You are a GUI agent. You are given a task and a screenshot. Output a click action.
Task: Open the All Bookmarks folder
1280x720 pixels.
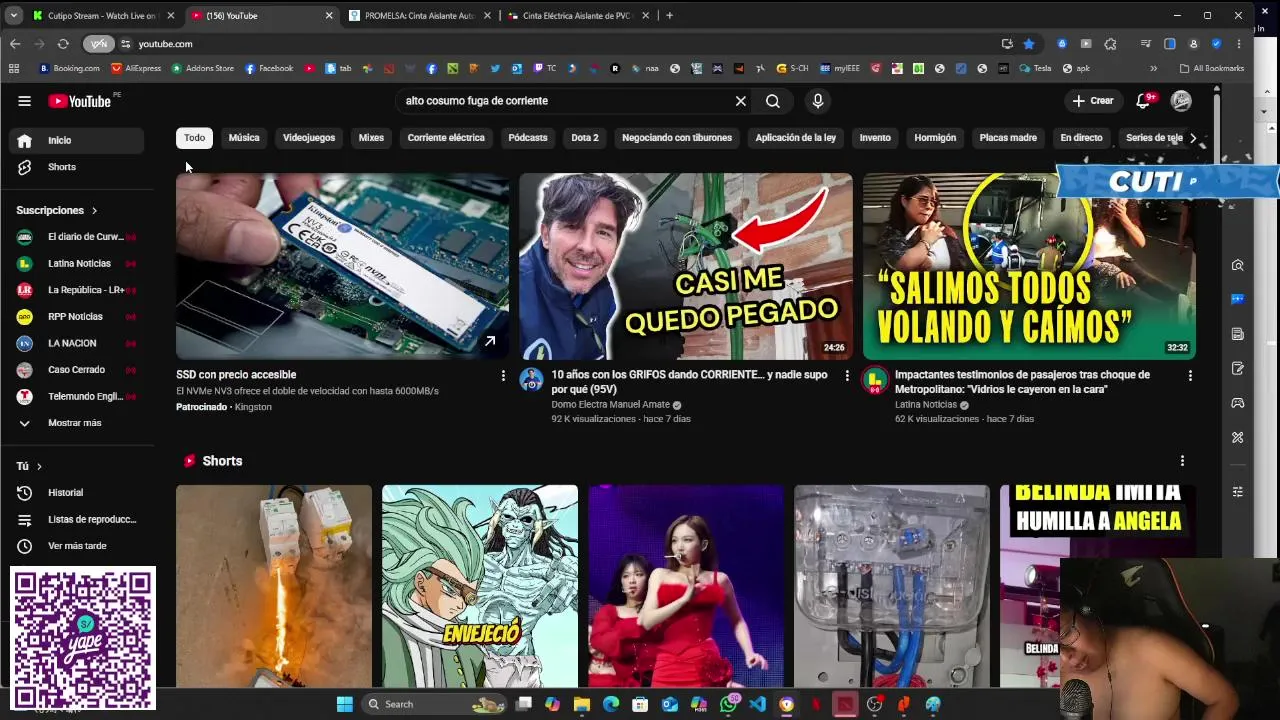click(x=1212, y=69)
